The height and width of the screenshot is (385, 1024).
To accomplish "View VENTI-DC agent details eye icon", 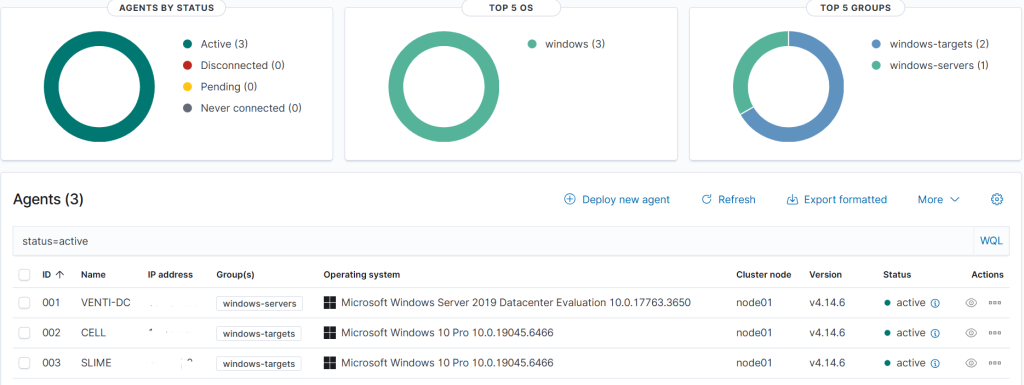I will tap(971, 303).
